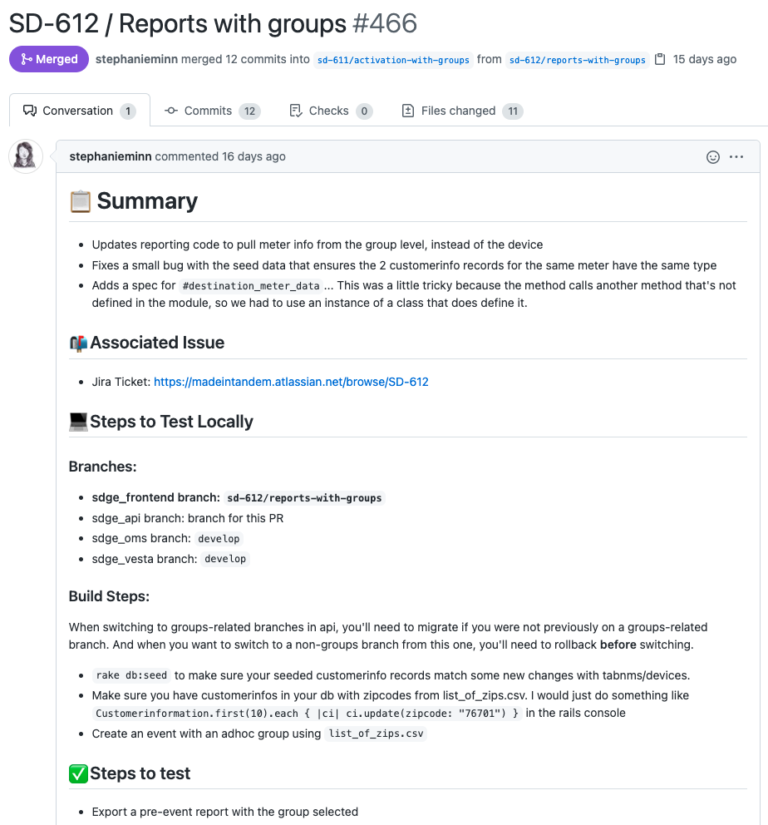Open the emoji reaction smiley icon
The image size is (768, 825).
(x=712, y=157)
